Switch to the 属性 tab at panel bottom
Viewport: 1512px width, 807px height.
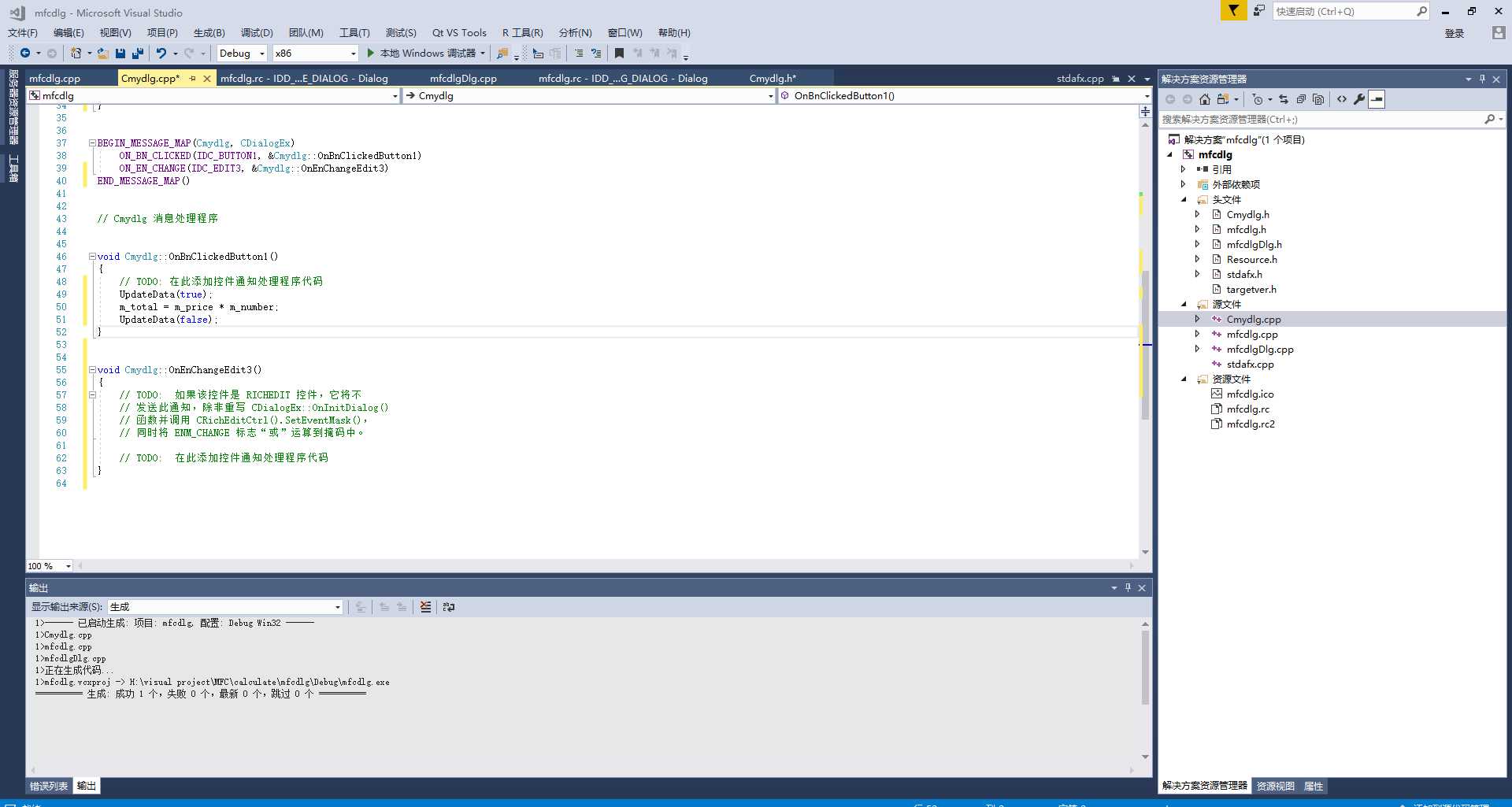[x=1313, y=786]
